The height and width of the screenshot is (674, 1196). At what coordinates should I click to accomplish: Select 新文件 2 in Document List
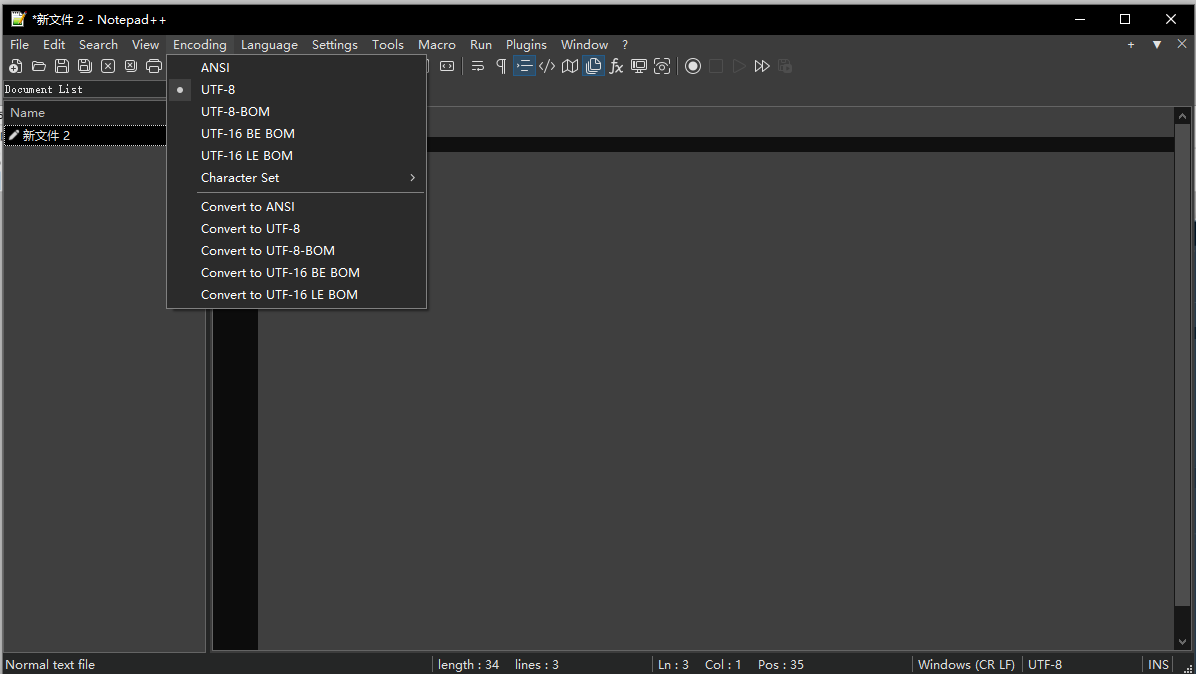coord(85,135)
